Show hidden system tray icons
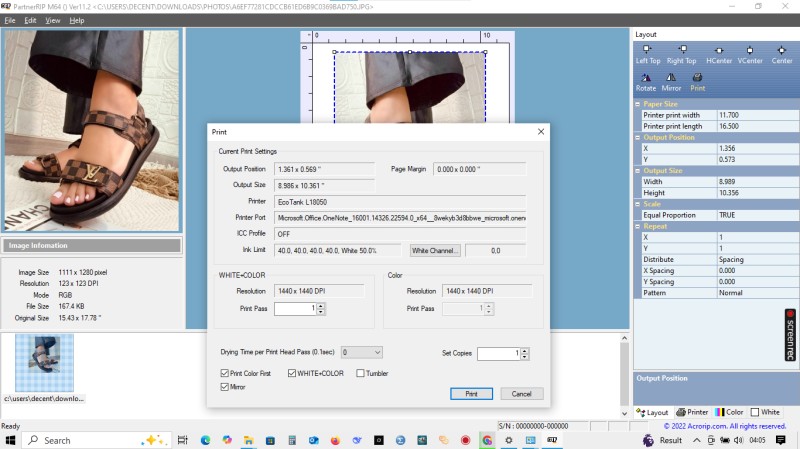The height and width of the screenshot is (449, 800). (x=696, y=440)
